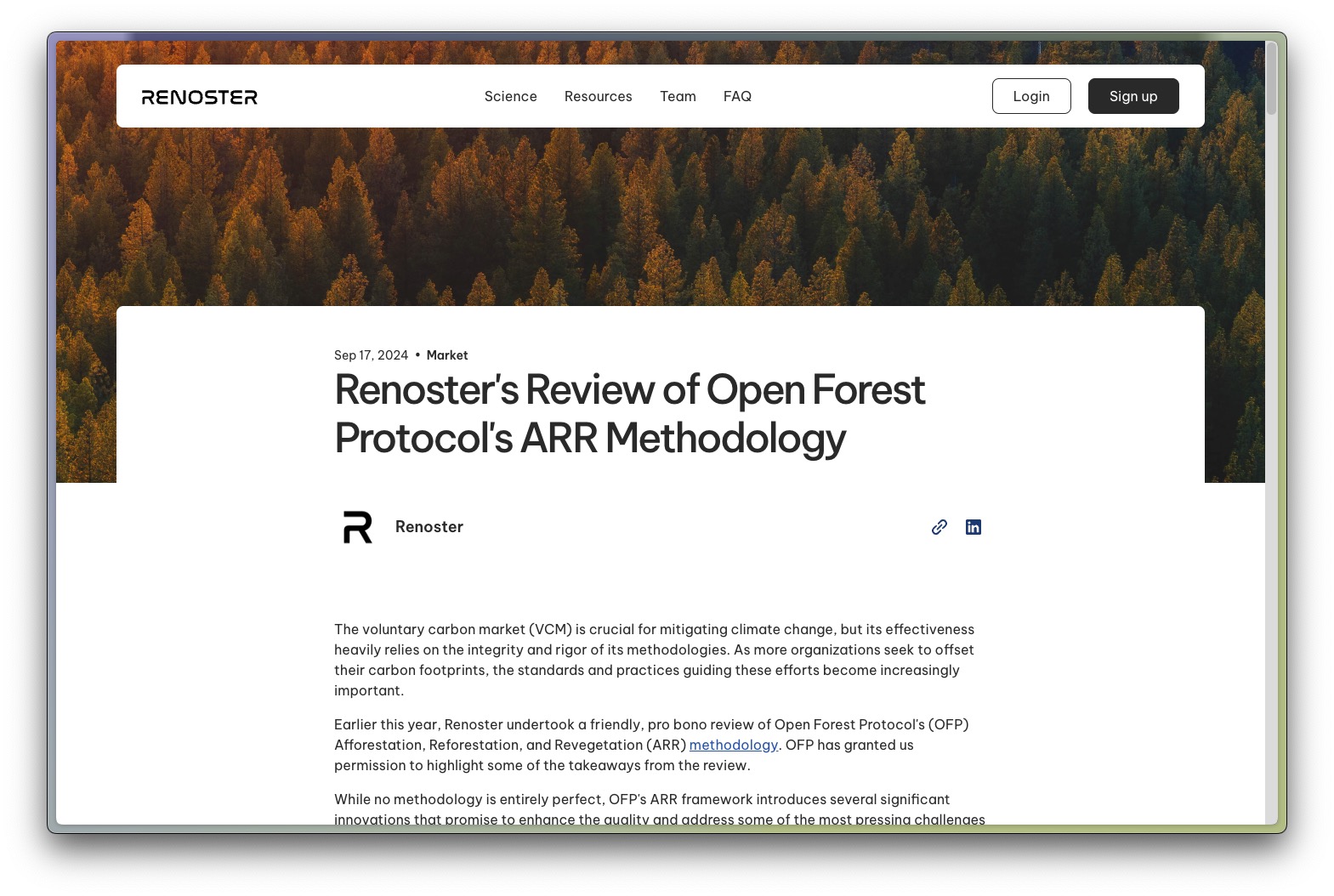Click the Login button

pos(1031,96)
